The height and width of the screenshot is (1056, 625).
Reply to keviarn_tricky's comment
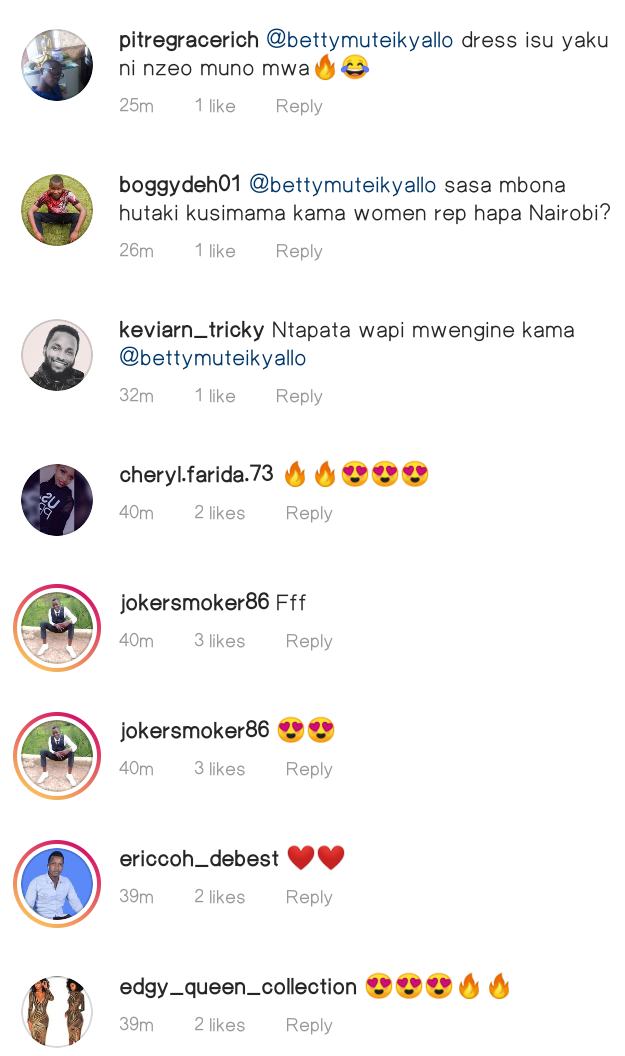299,396
